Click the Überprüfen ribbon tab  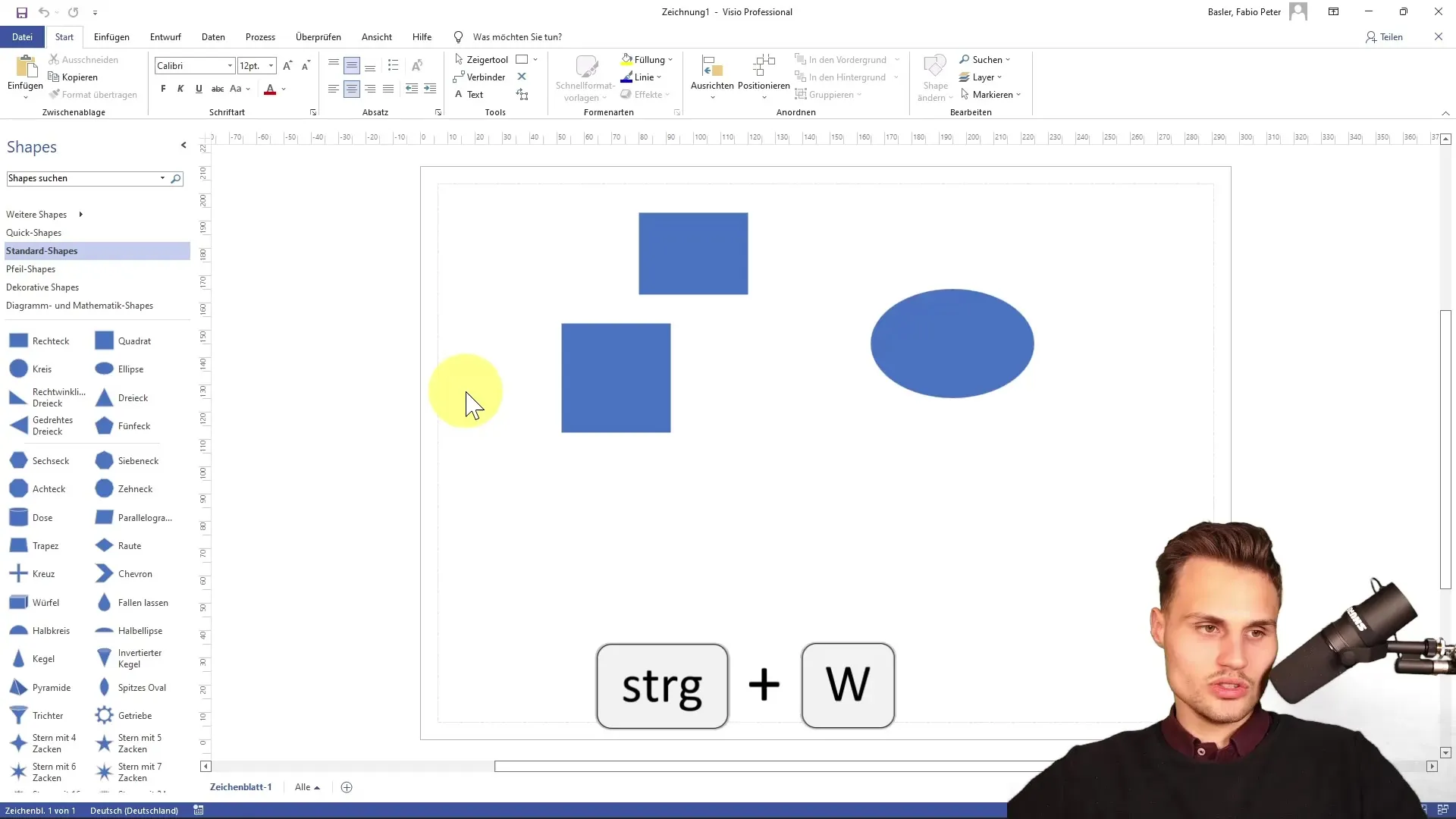pos(318,37)
